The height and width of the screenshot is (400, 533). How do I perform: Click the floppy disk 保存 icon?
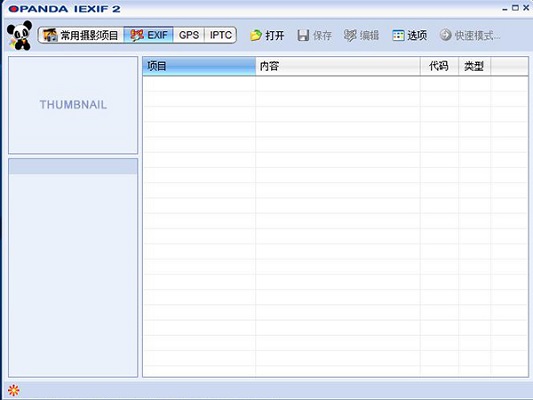point(303,35)
